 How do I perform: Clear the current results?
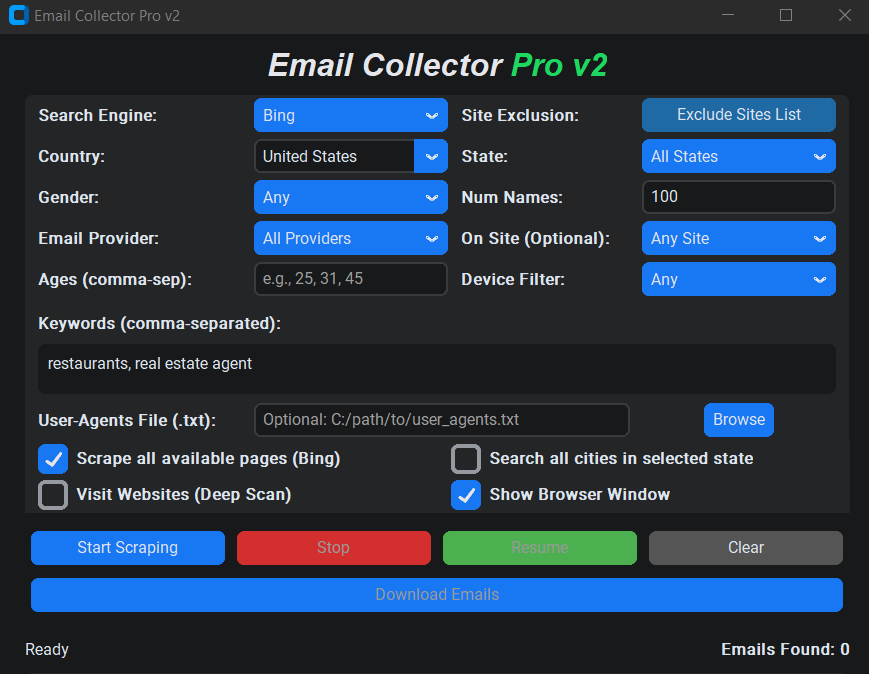pos(745,547)
